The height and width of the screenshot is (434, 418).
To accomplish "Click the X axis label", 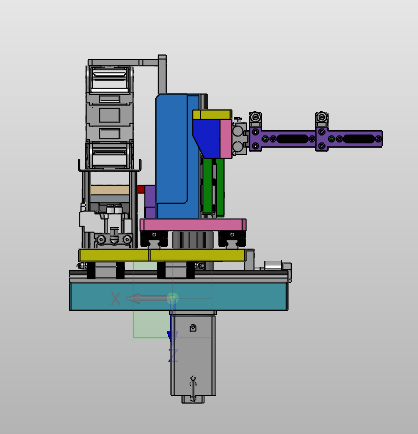I will [x=115, y=299].
